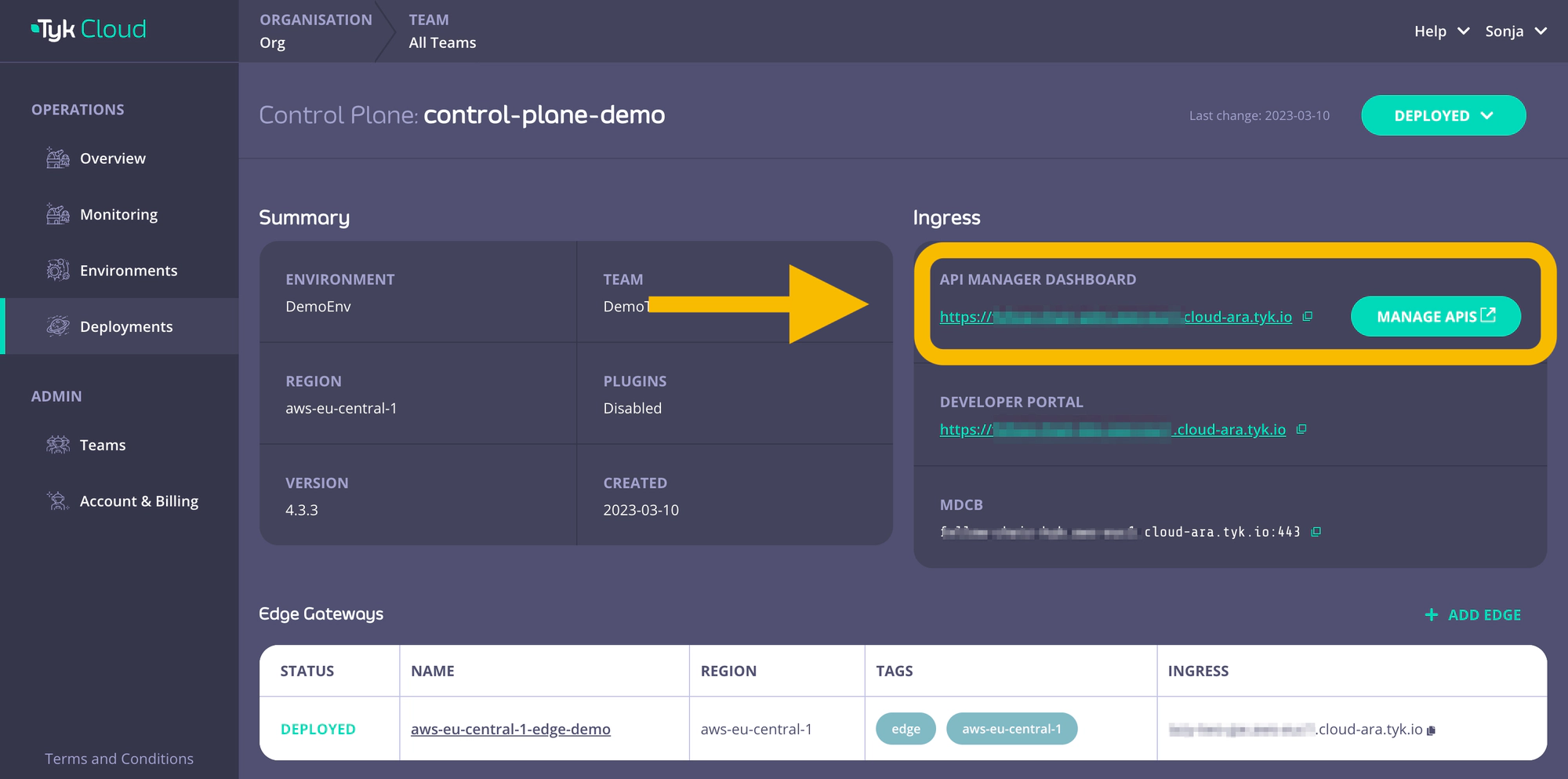Image resolution: width=1568 pixels, height=779 pixels.
Task: Open the Terms and Conditions link
Action: (119, 759)
